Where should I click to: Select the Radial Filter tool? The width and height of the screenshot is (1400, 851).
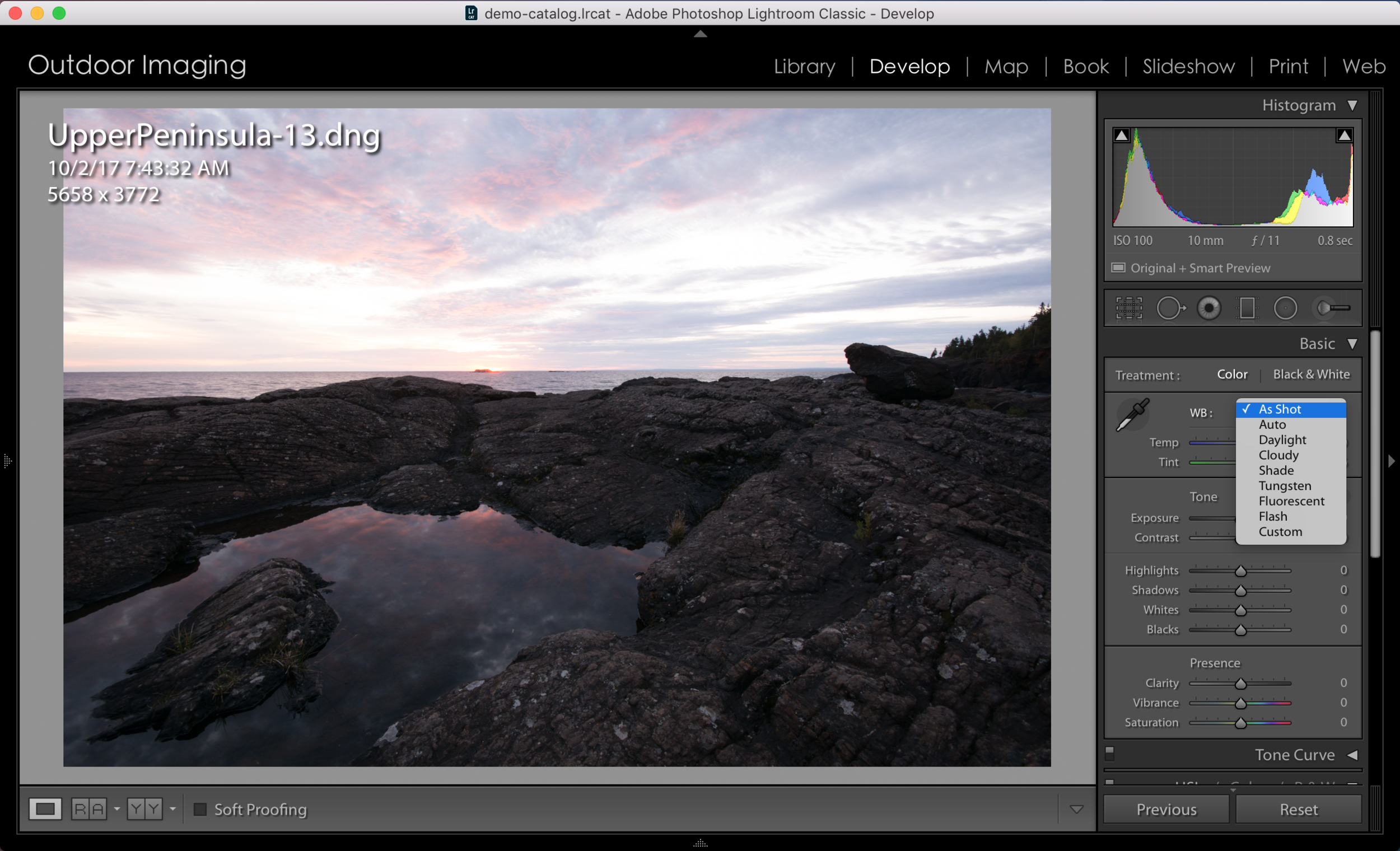coord(1285,308)
